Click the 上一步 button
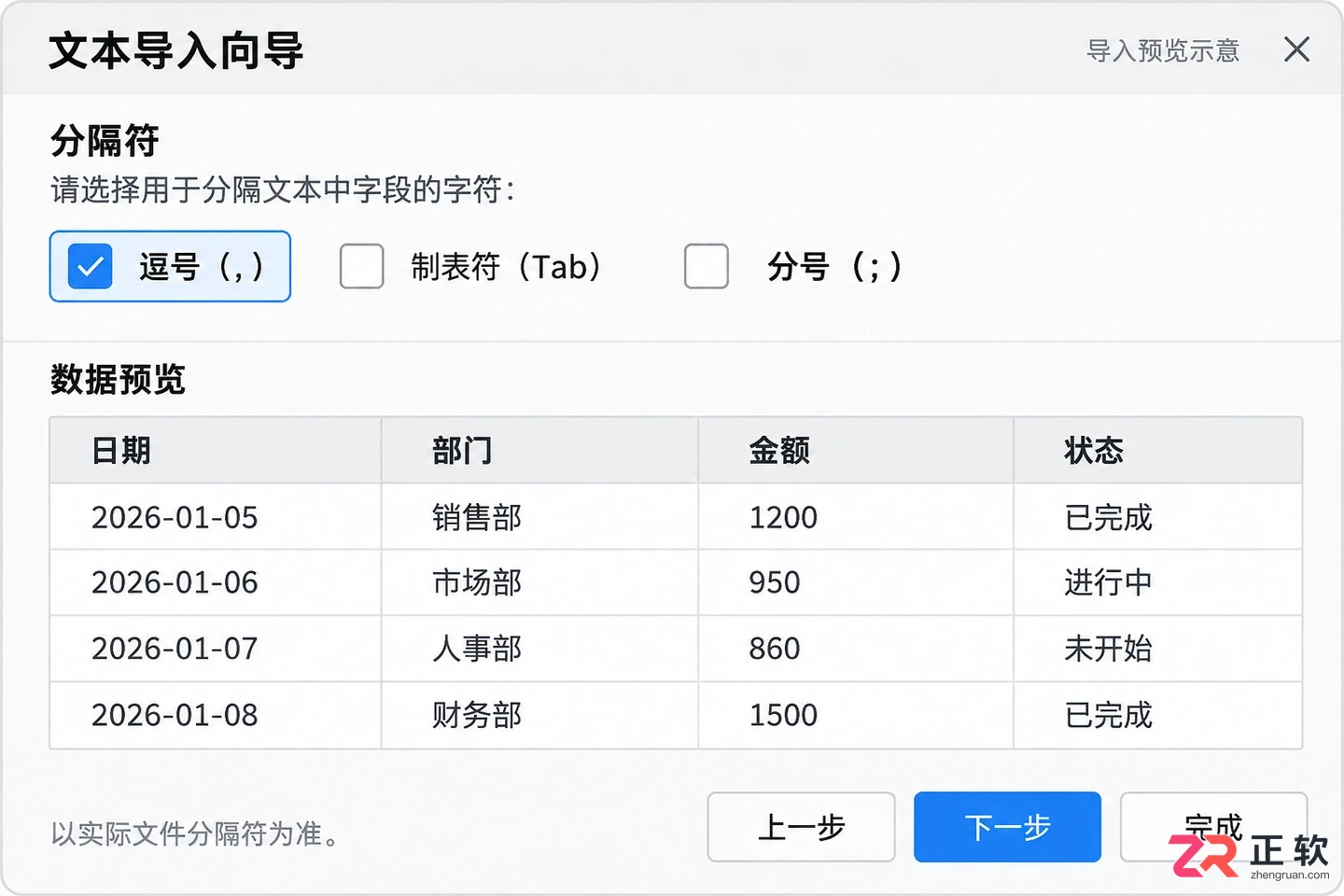Viewport: 1344px width, 896px height. coord(802,827)
